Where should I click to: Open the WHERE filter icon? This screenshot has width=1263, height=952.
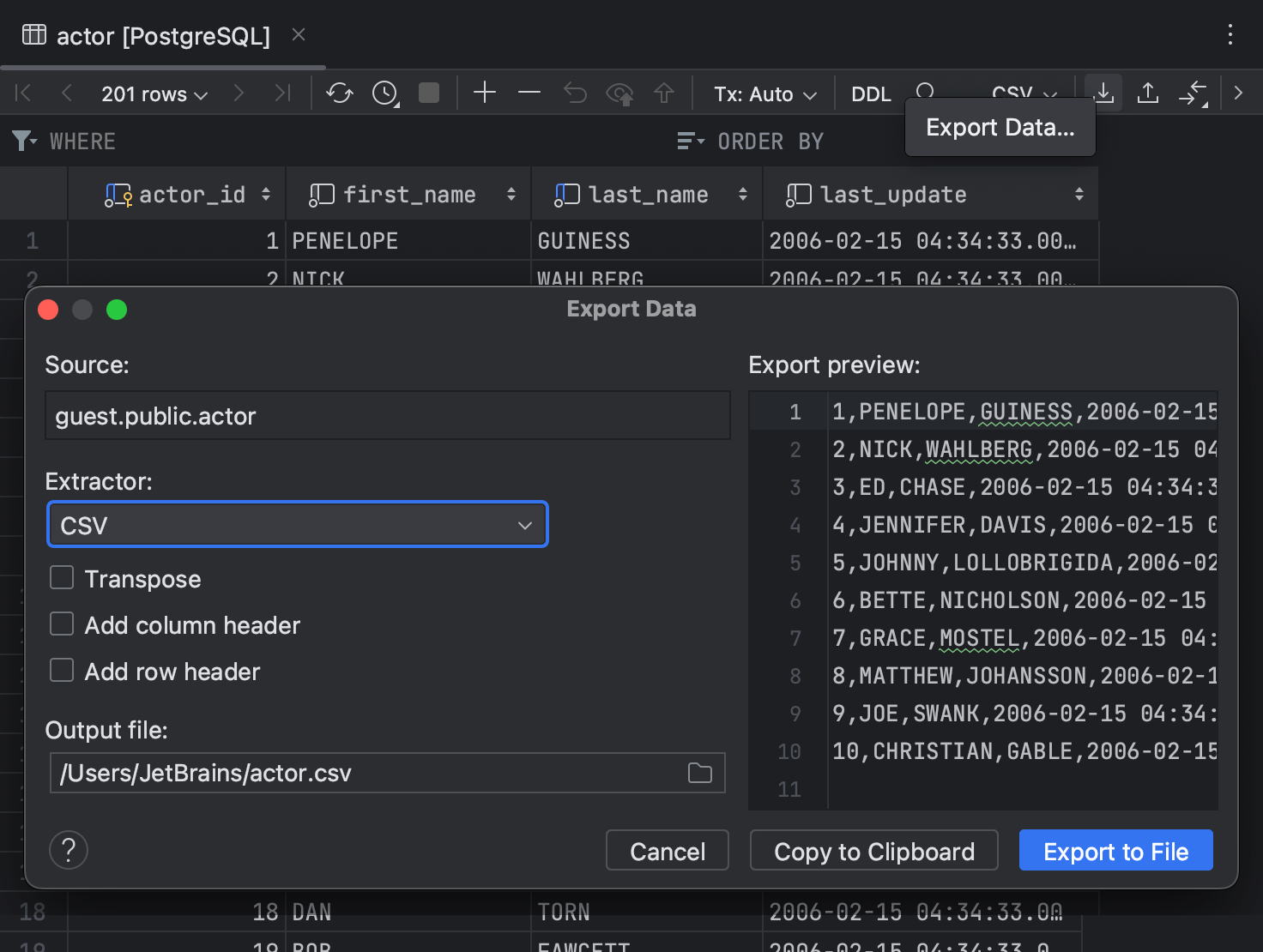click(x=24, y=141)
